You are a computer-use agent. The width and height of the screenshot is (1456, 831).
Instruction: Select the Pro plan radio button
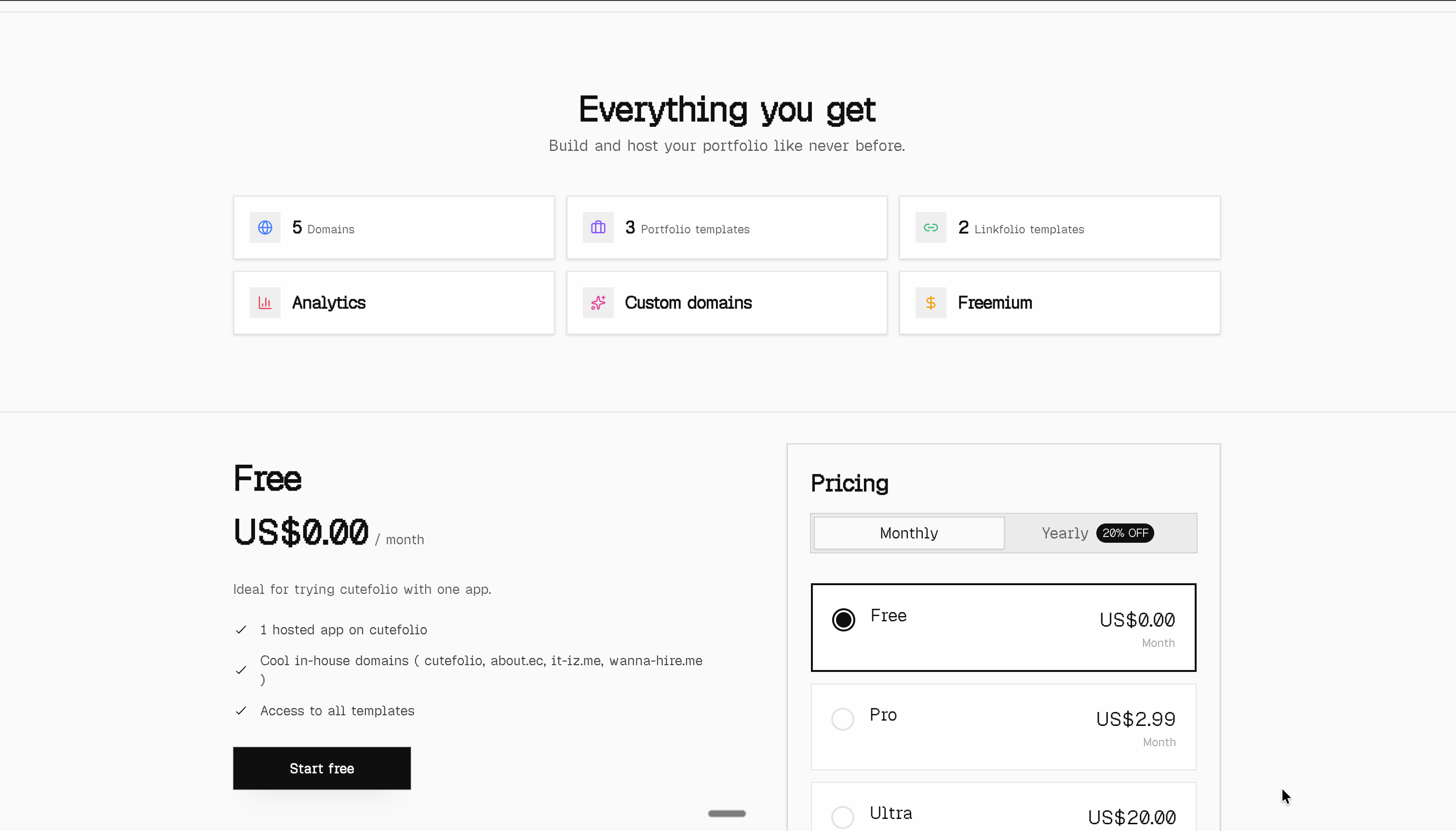pos(842,719)
